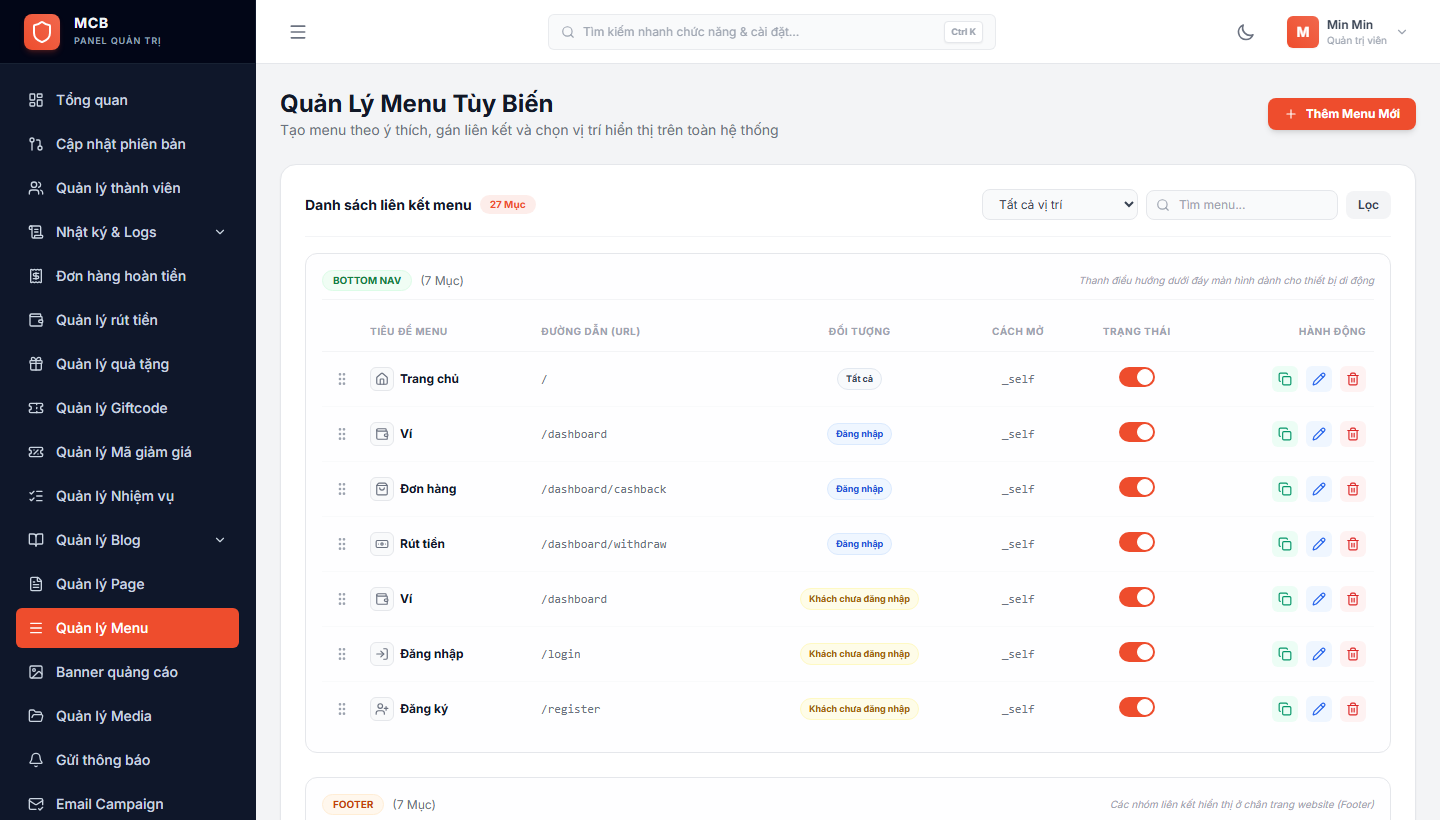
Task: Delete the Trang chủ menu item
Action: [1353, 379]
